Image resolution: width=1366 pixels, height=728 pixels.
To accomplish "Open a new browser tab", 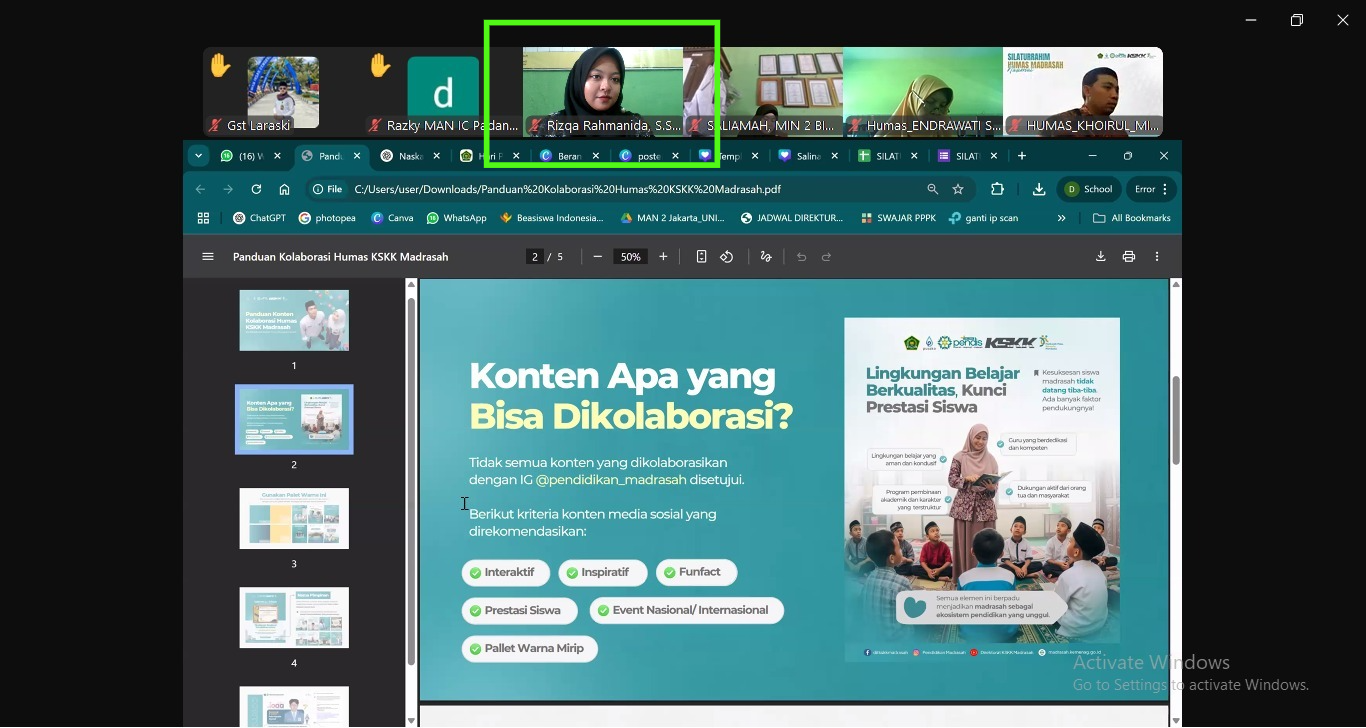I will pyautogui.click(x=1022, y=156).
